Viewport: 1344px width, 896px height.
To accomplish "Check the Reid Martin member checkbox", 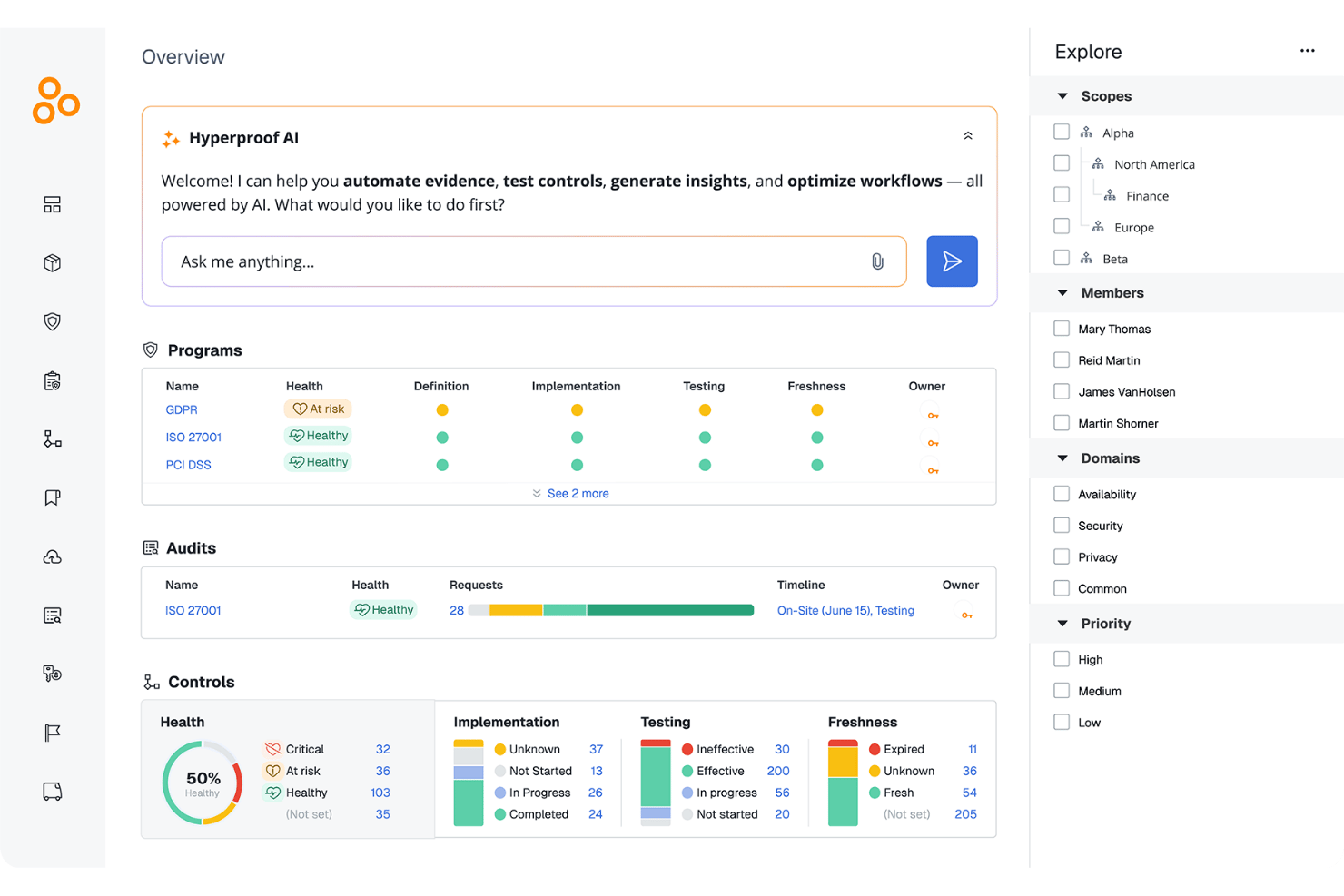I will (1062, 359).
